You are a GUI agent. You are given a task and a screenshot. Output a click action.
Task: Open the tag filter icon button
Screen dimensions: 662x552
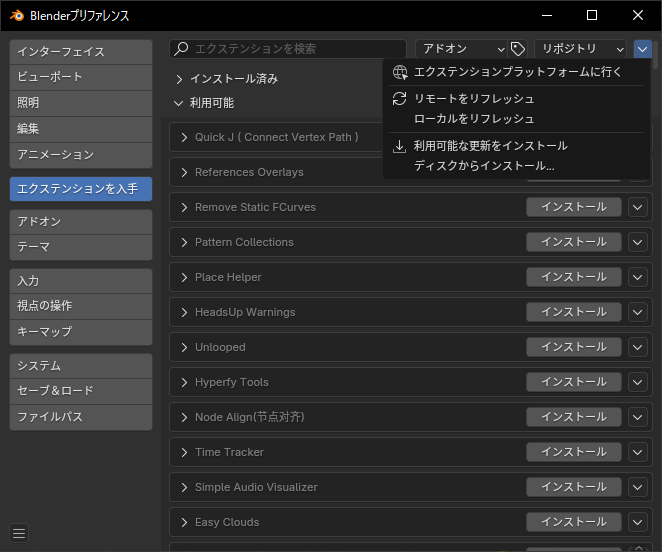pos(518,49)
